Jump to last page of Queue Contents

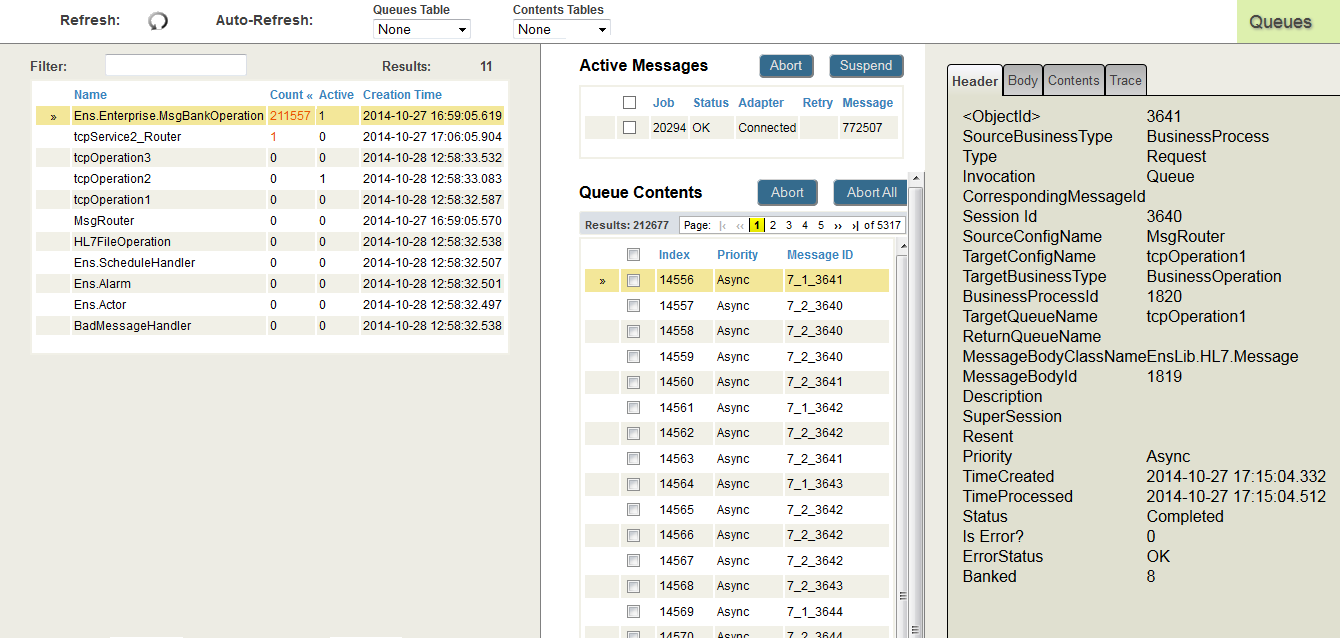coord(855,226)
